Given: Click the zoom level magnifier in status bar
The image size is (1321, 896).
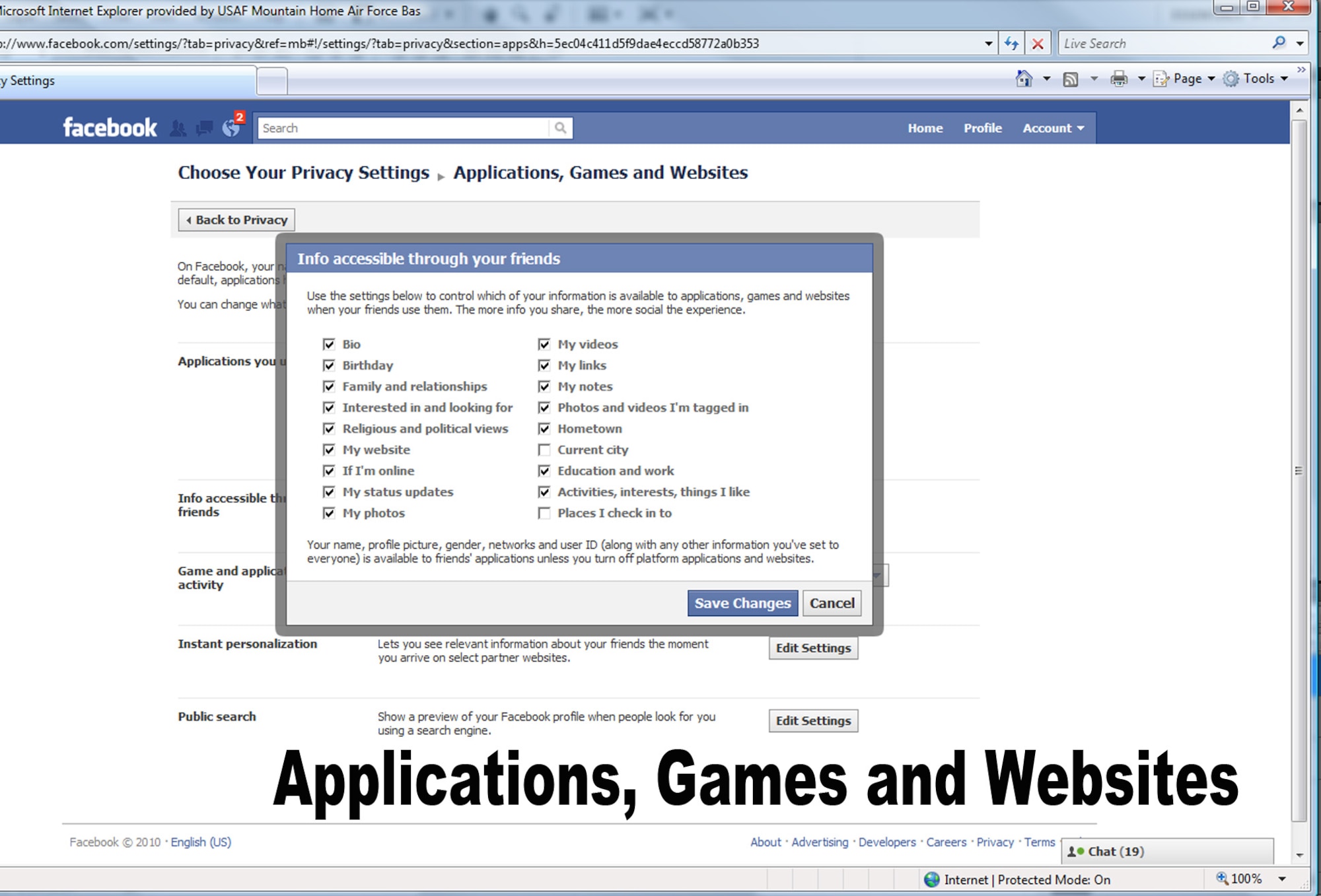Looking at the screenshot, I should click(x=1222, y=878).
